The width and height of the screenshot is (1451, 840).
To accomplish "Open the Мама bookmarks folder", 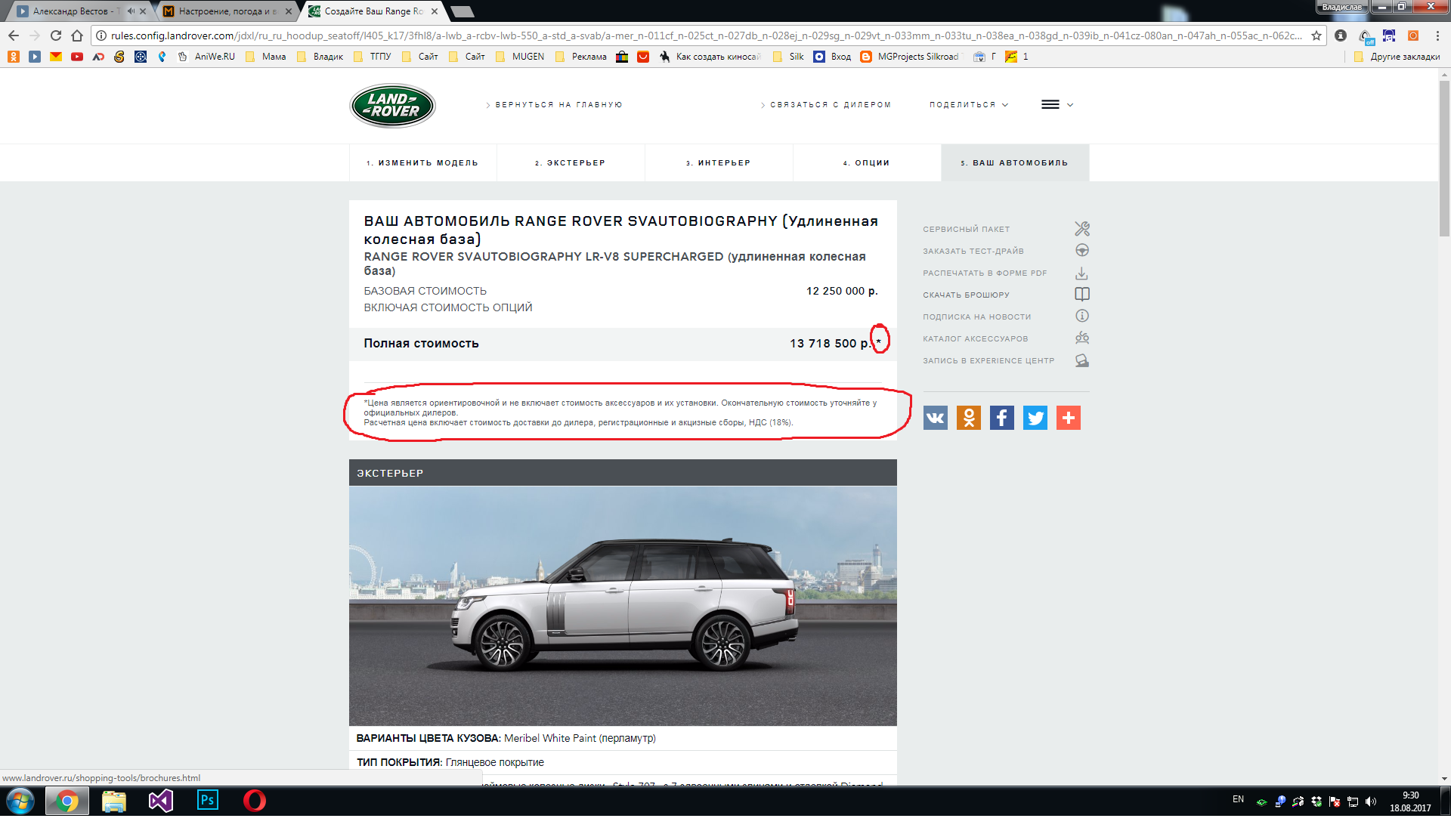I will [x=266, y=57].
